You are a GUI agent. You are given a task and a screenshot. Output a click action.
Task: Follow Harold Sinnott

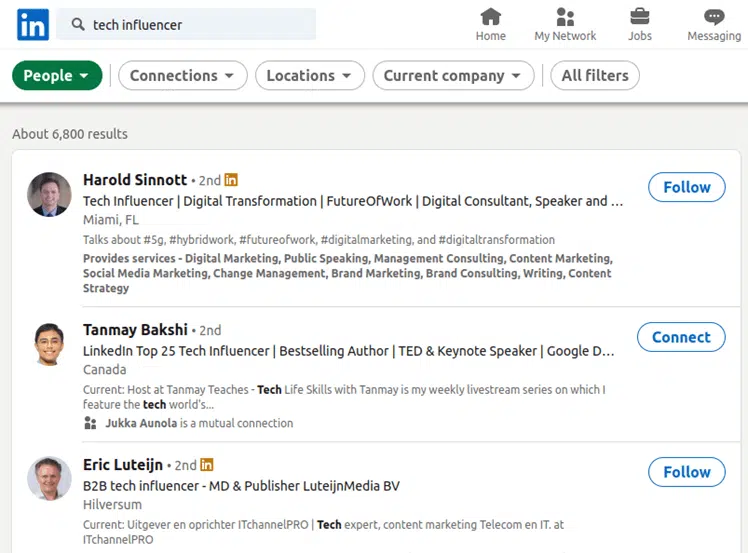(686, 187)
